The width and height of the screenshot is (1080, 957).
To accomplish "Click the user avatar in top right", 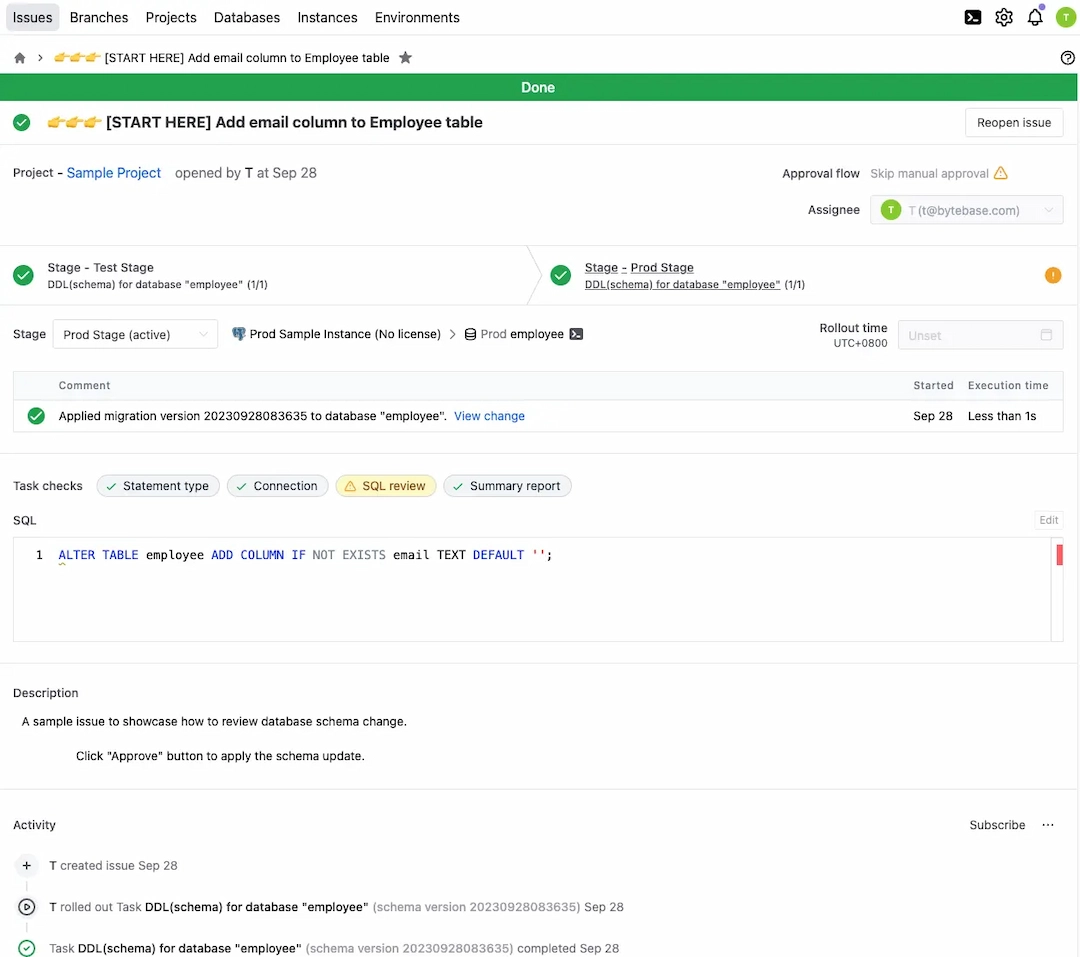I will 1065,17.
